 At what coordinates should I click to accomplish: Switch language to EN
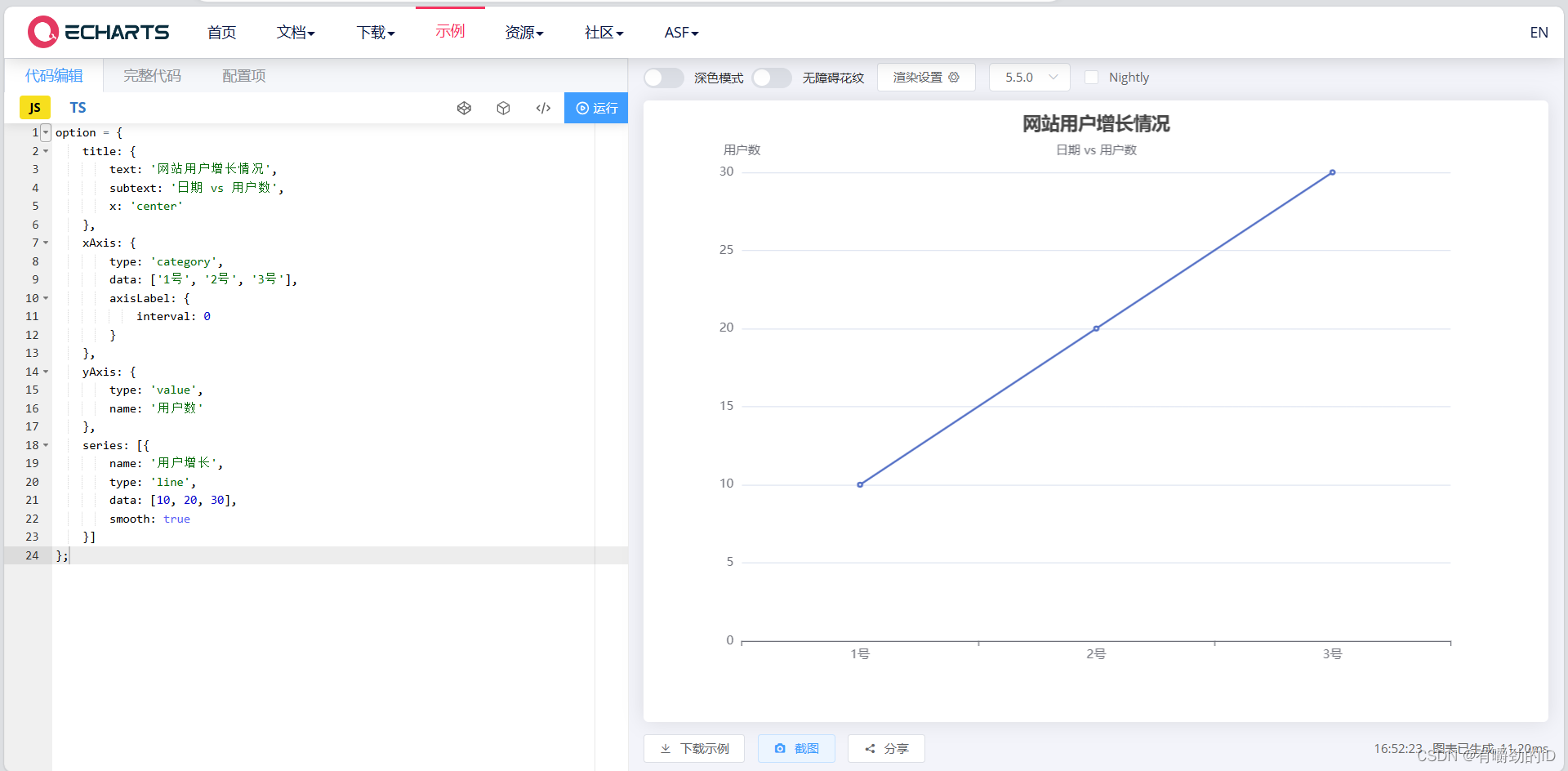pyautogui.click(x=1539, y=33)
